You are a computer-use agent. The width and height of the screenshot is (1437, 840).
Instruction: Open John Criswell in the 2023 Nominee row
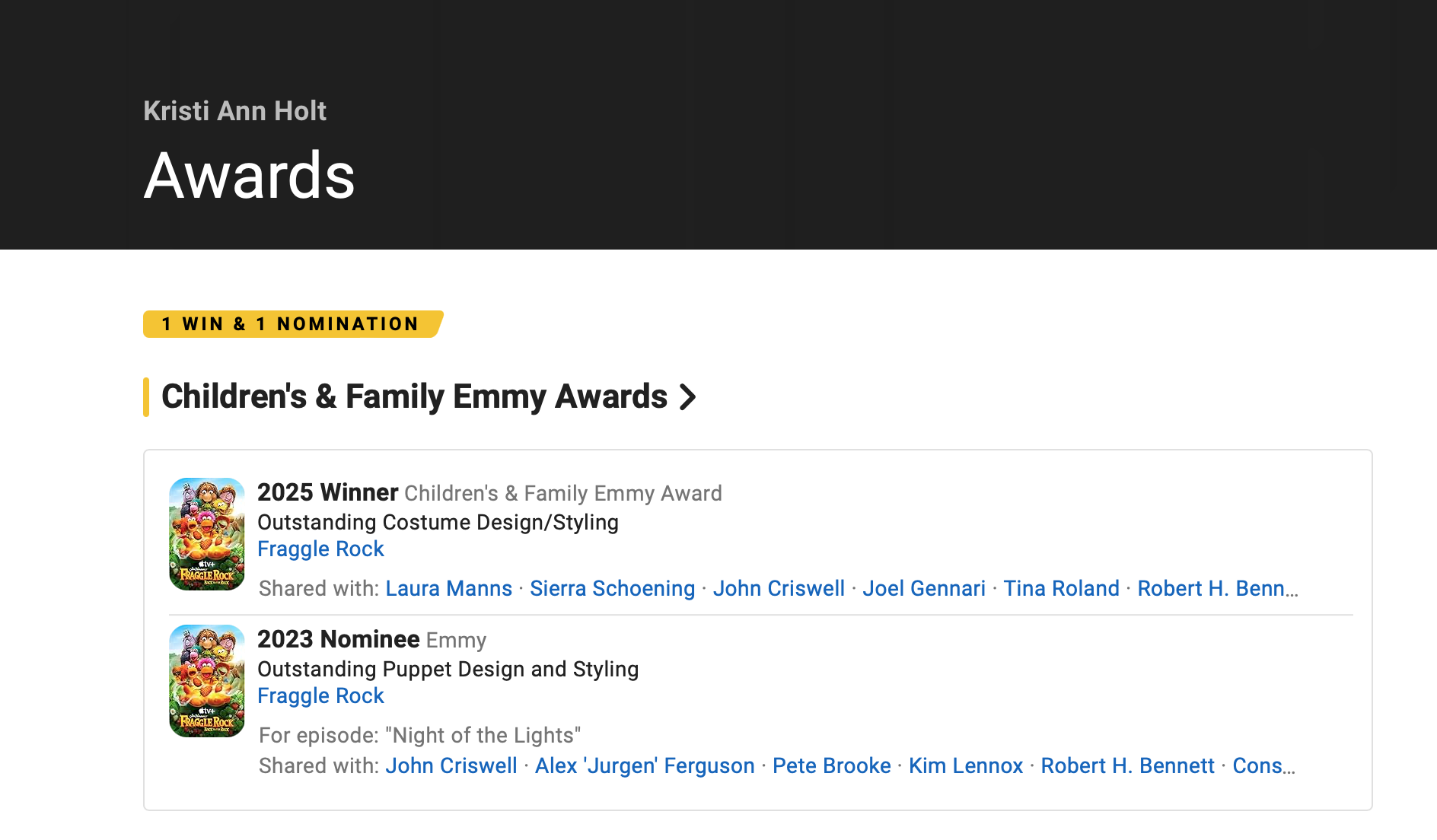click(451, 765)
